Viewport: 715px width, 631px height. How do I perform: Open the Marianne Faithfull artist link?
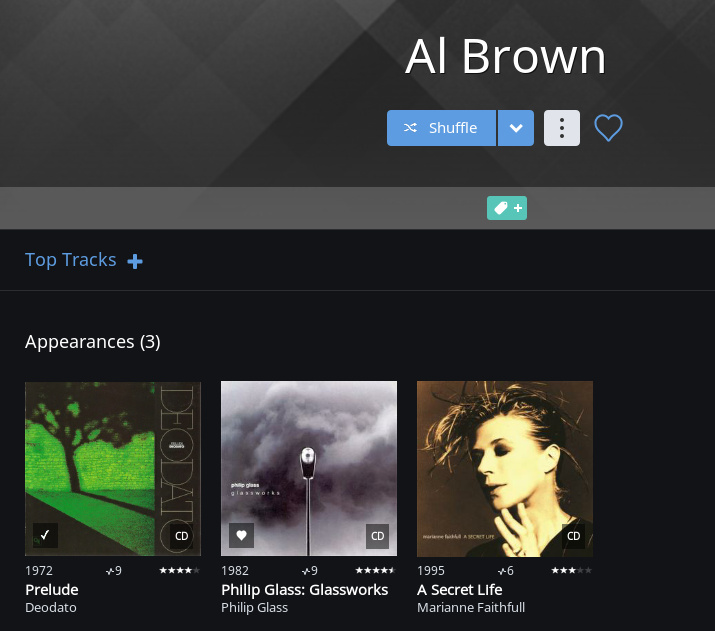coord(471,608)
